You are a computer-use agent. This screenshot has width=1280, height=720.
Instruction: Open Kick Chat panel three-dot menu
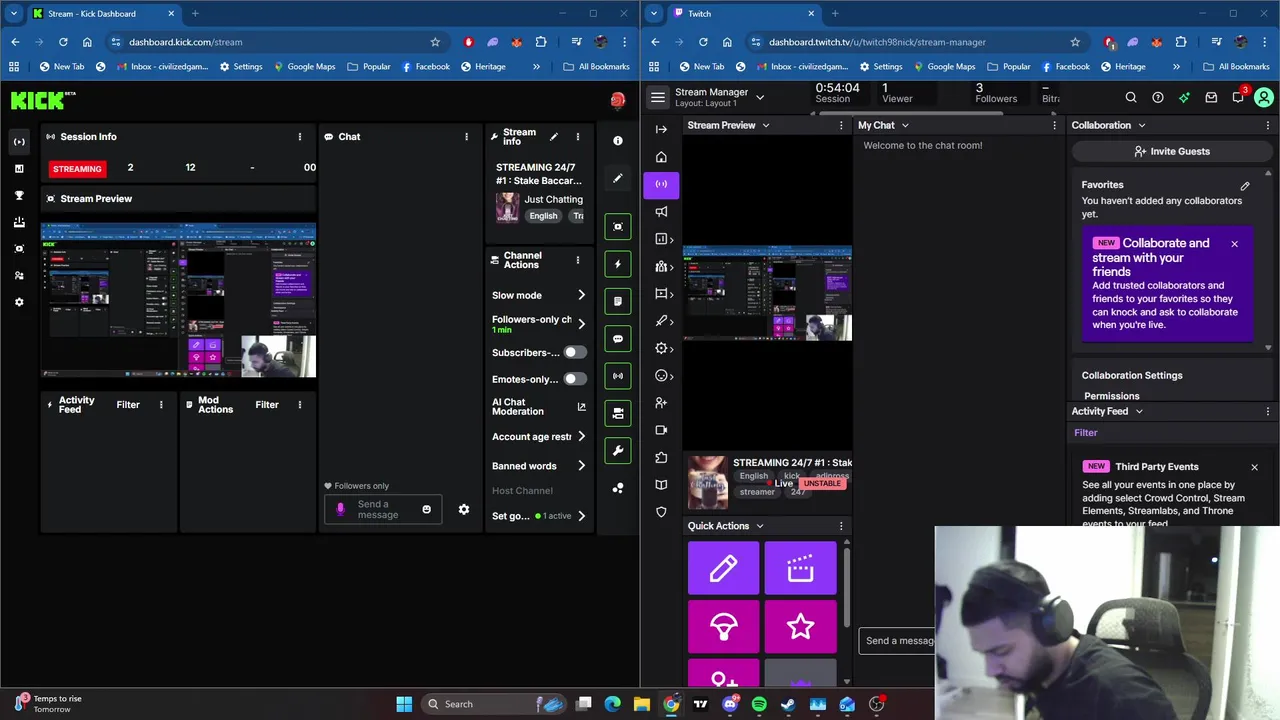pos(466,137)
